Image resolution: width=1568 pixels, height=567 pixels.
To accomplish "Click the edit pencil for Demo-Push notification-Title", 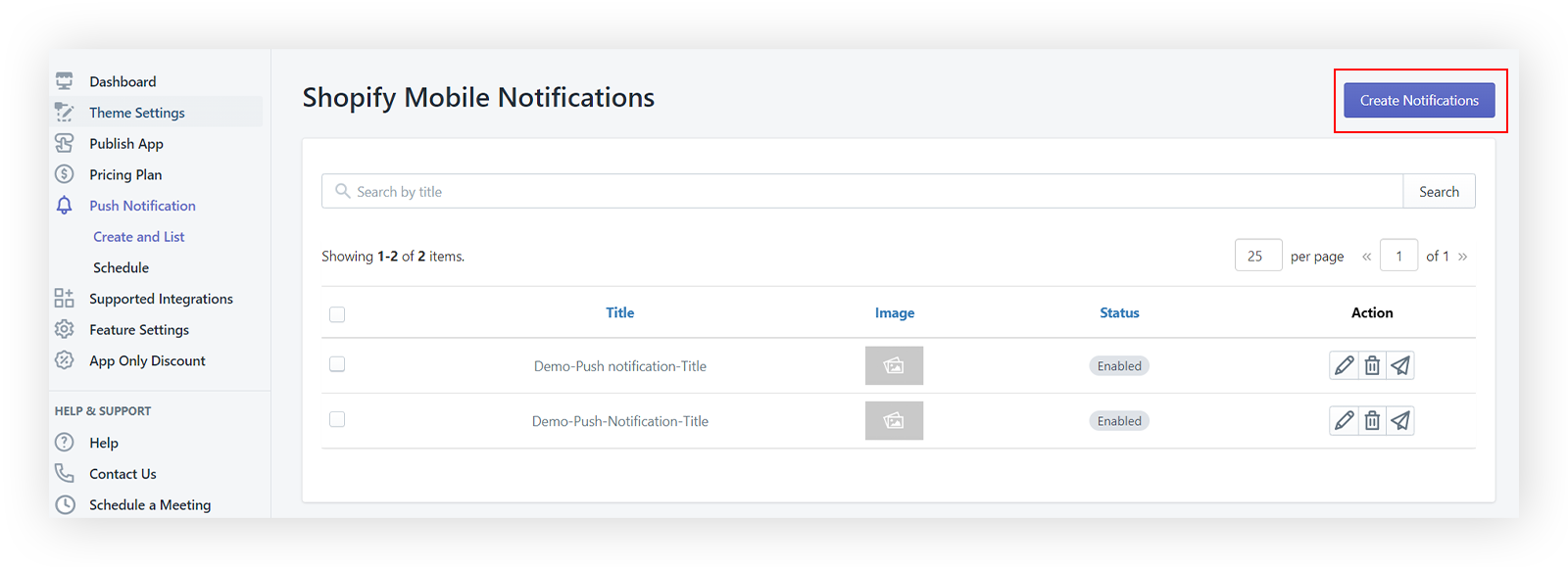I will pos(1344,364).
